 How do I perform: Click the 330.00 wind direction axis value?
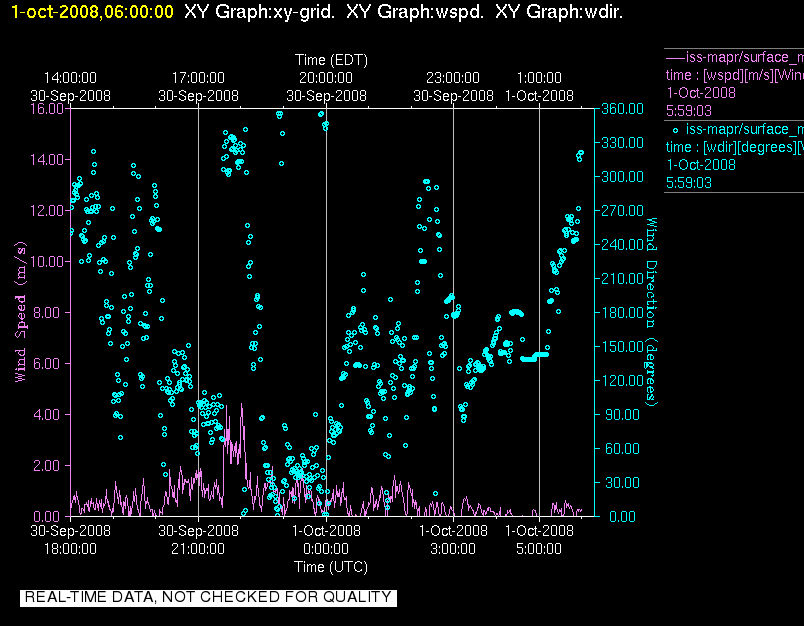[x=622, y=143]
